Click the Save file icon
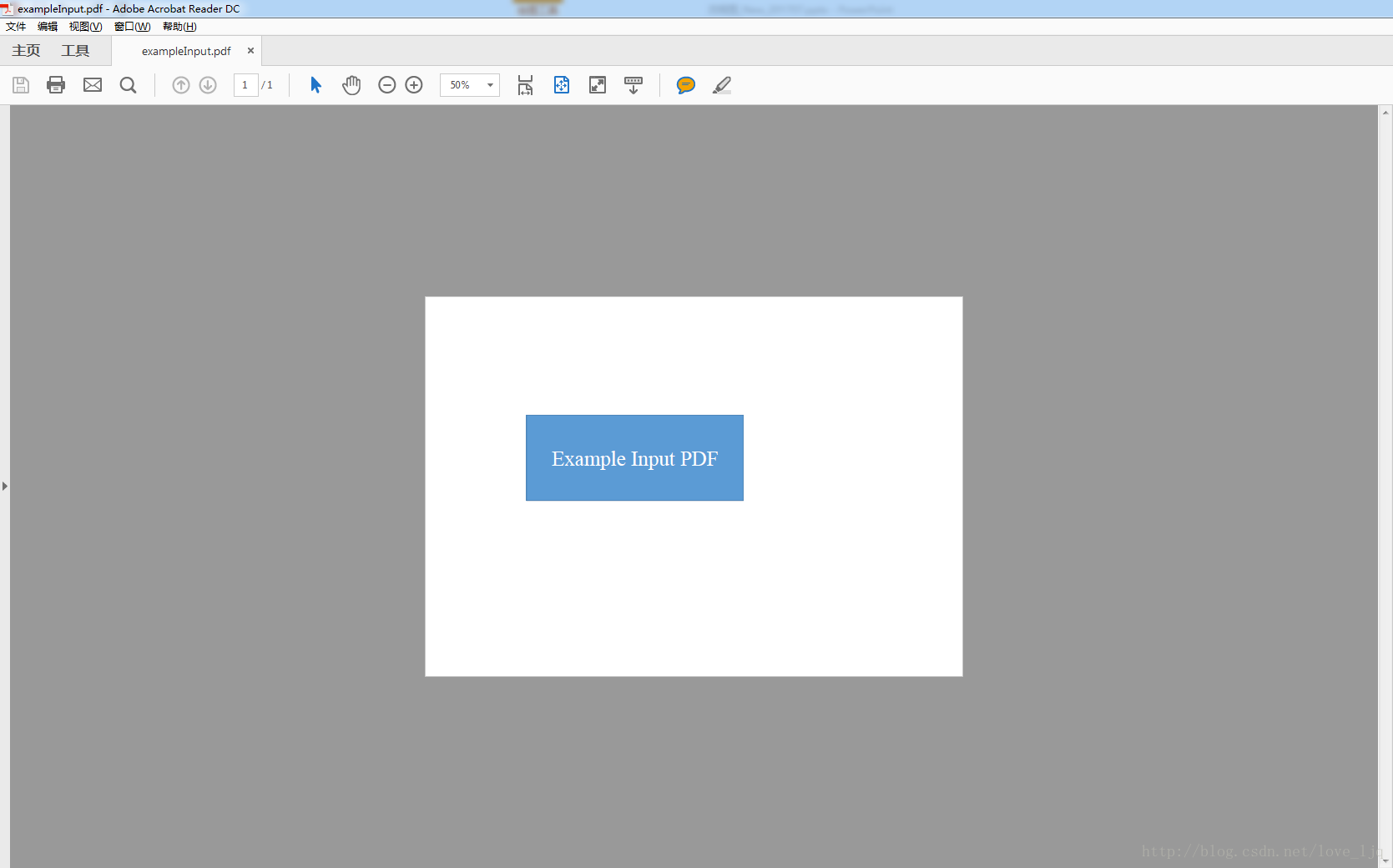The height and width of the screenshot is (868, 1393). pos(21,85)
